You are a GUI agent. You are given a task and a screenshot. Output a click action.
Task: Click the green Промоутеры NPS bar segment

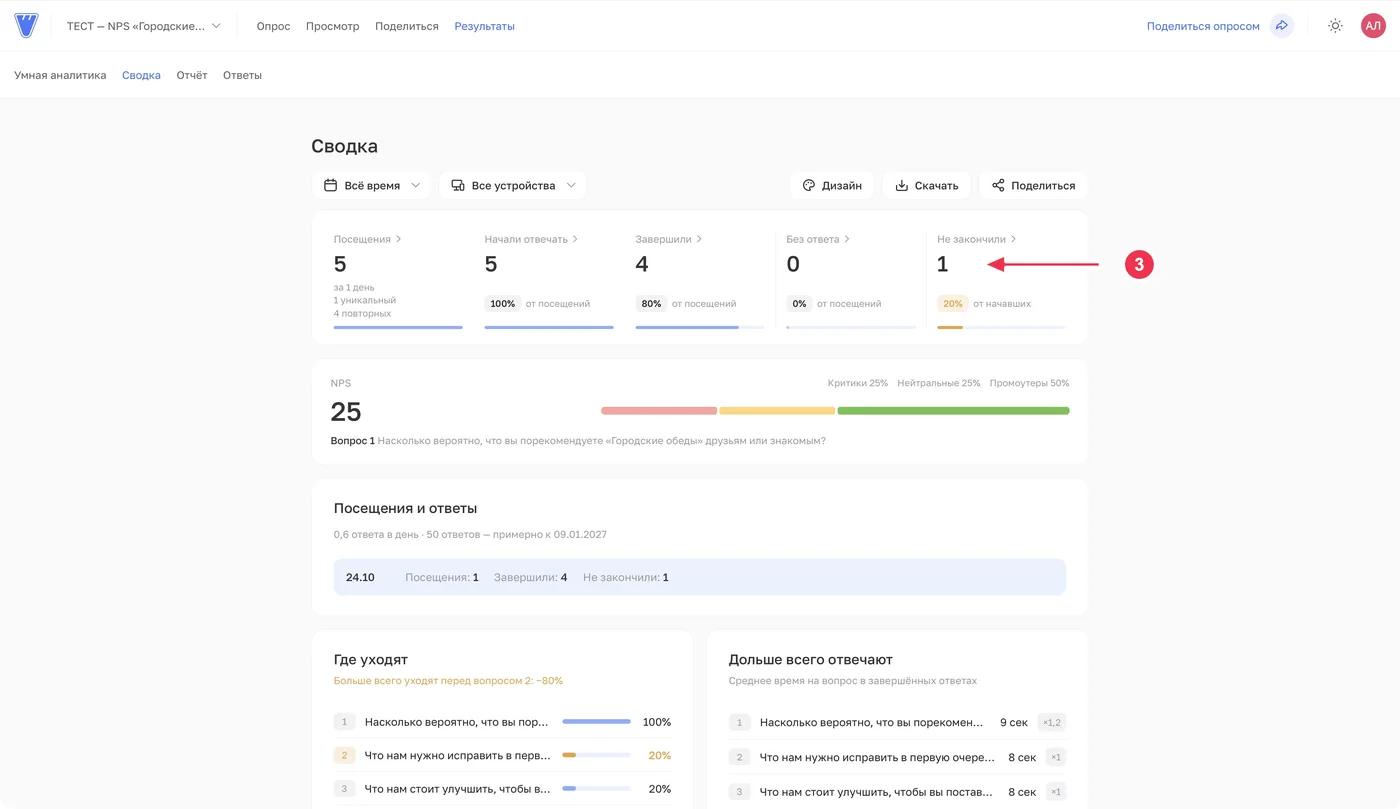953,411
